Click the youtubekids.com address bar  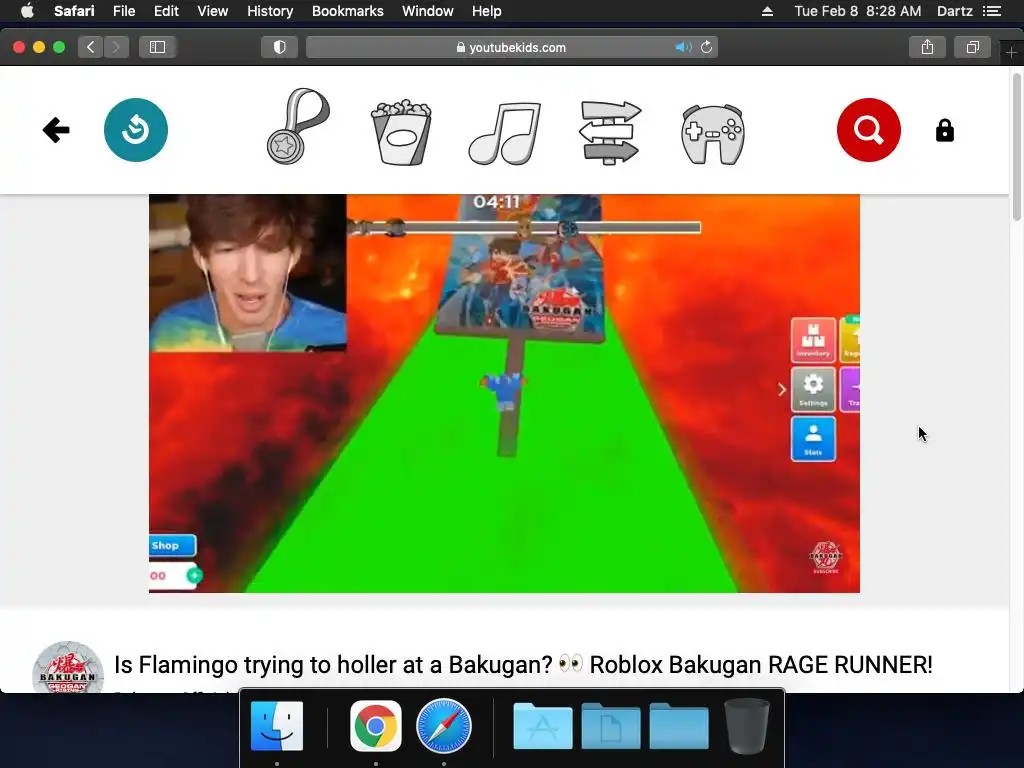[x=512, y=47]
